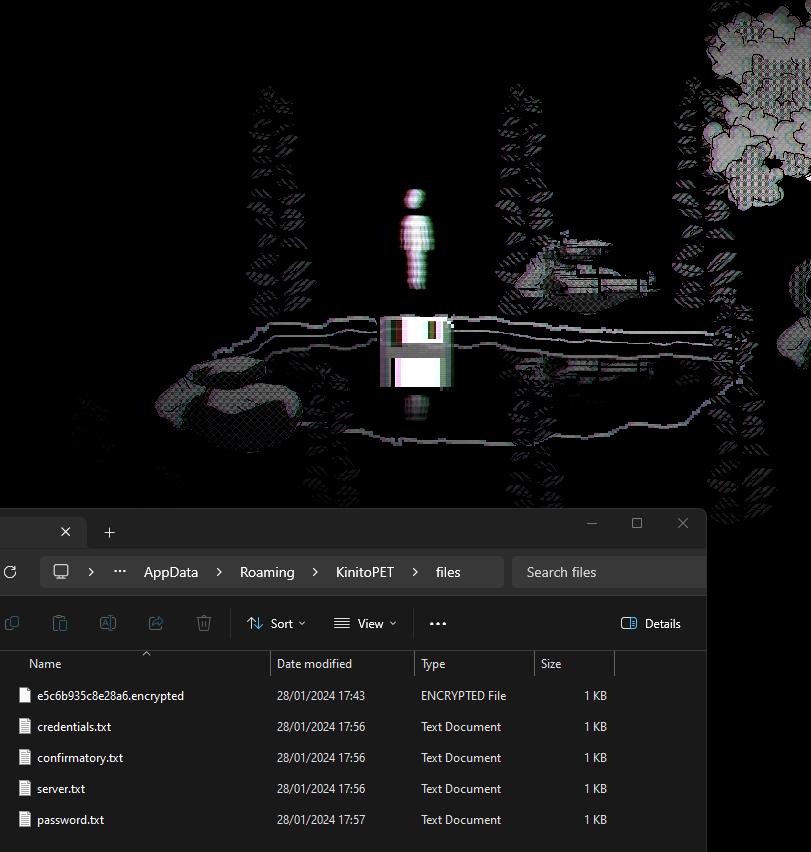
Task: Open the See more ellipsis in toolbar
Action: [x=438, y=623]
